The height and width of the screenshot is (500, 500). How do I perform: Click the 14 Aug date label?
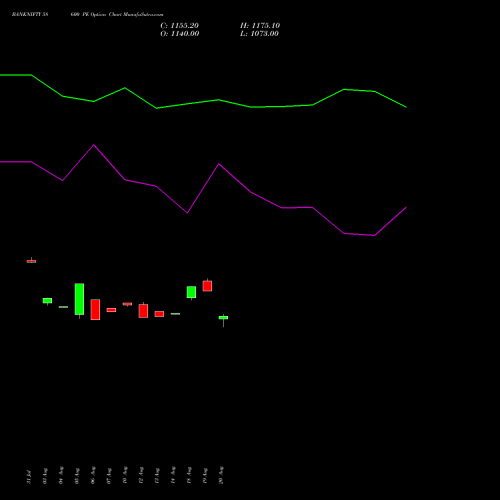[x=173, y=476]
